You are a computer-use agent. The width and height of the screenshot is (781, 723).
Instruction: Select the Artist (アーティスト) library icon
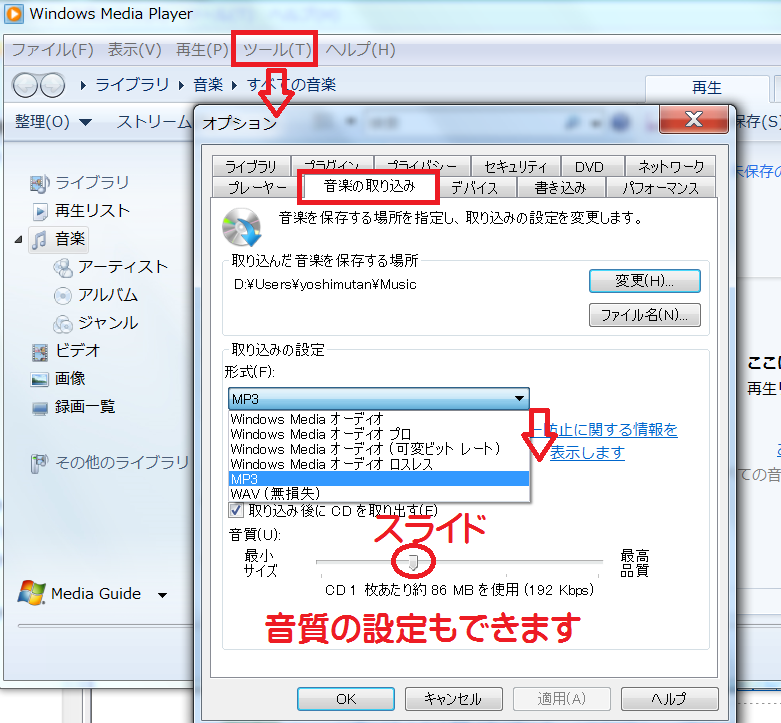[x=63, y=267]
